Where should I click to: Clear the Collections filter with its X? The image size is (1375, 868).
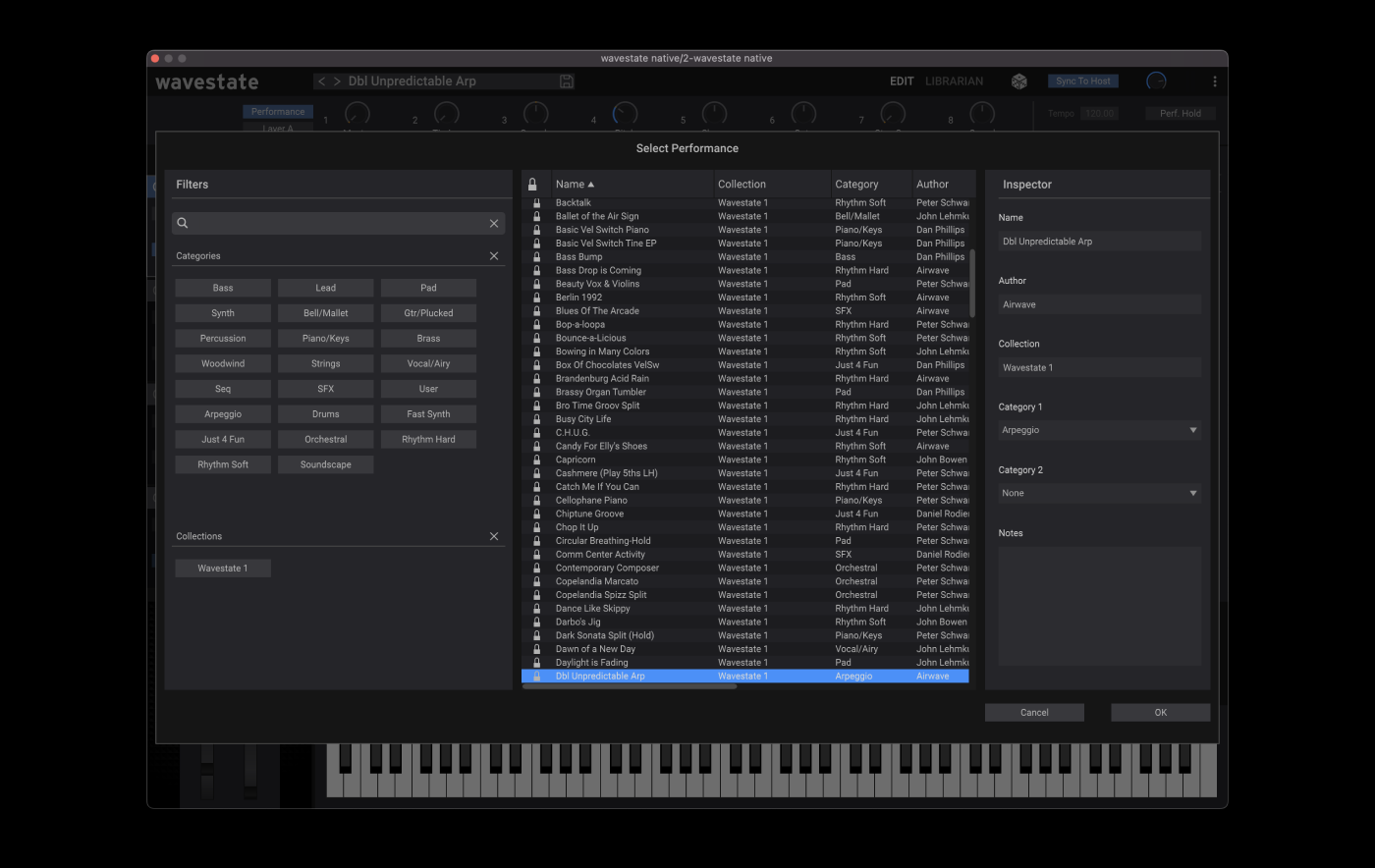point(494,536)
